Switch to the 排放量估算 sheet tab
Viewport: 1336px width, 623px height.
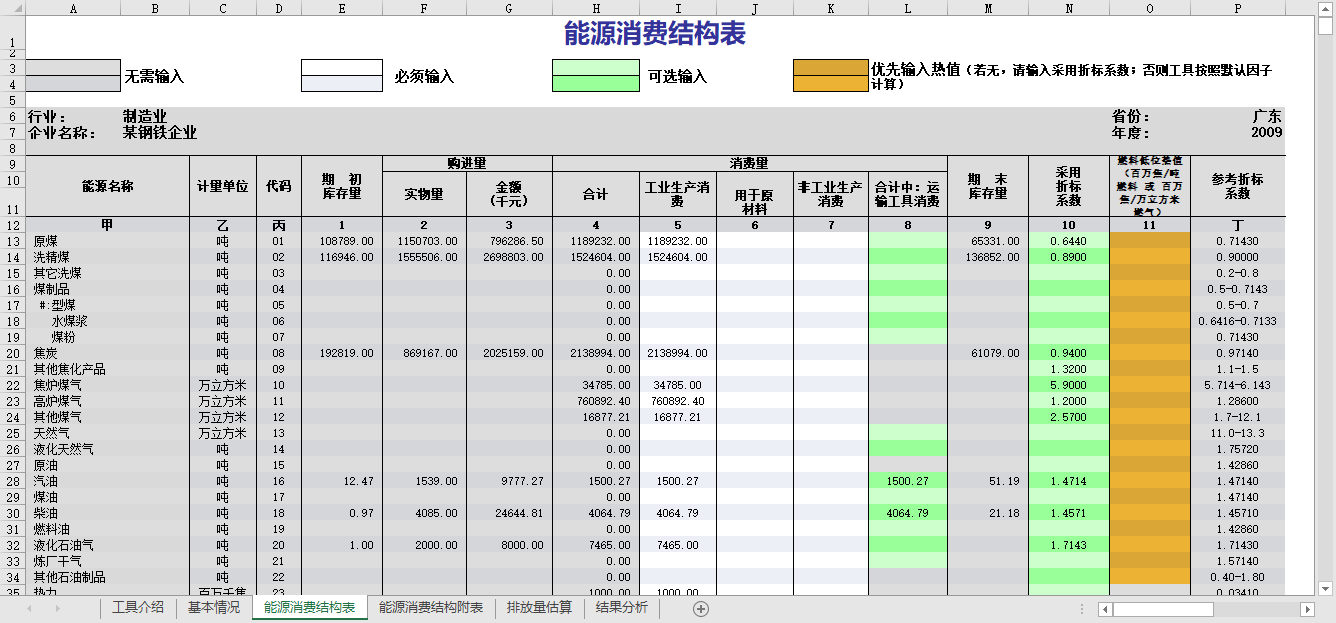(x=539, y=608)
